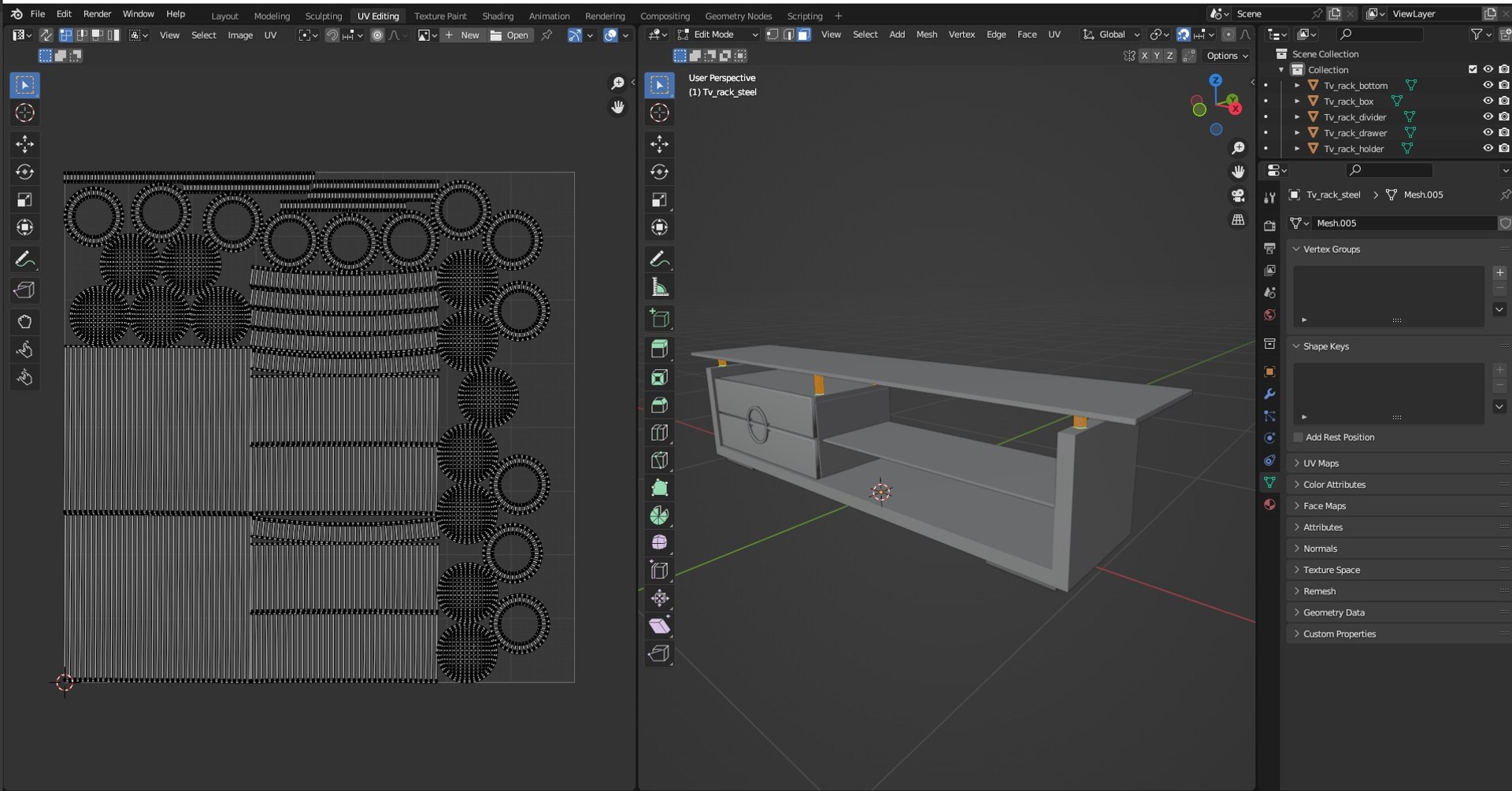
Task: Select the Edge Slide tool
Action: 659,570
